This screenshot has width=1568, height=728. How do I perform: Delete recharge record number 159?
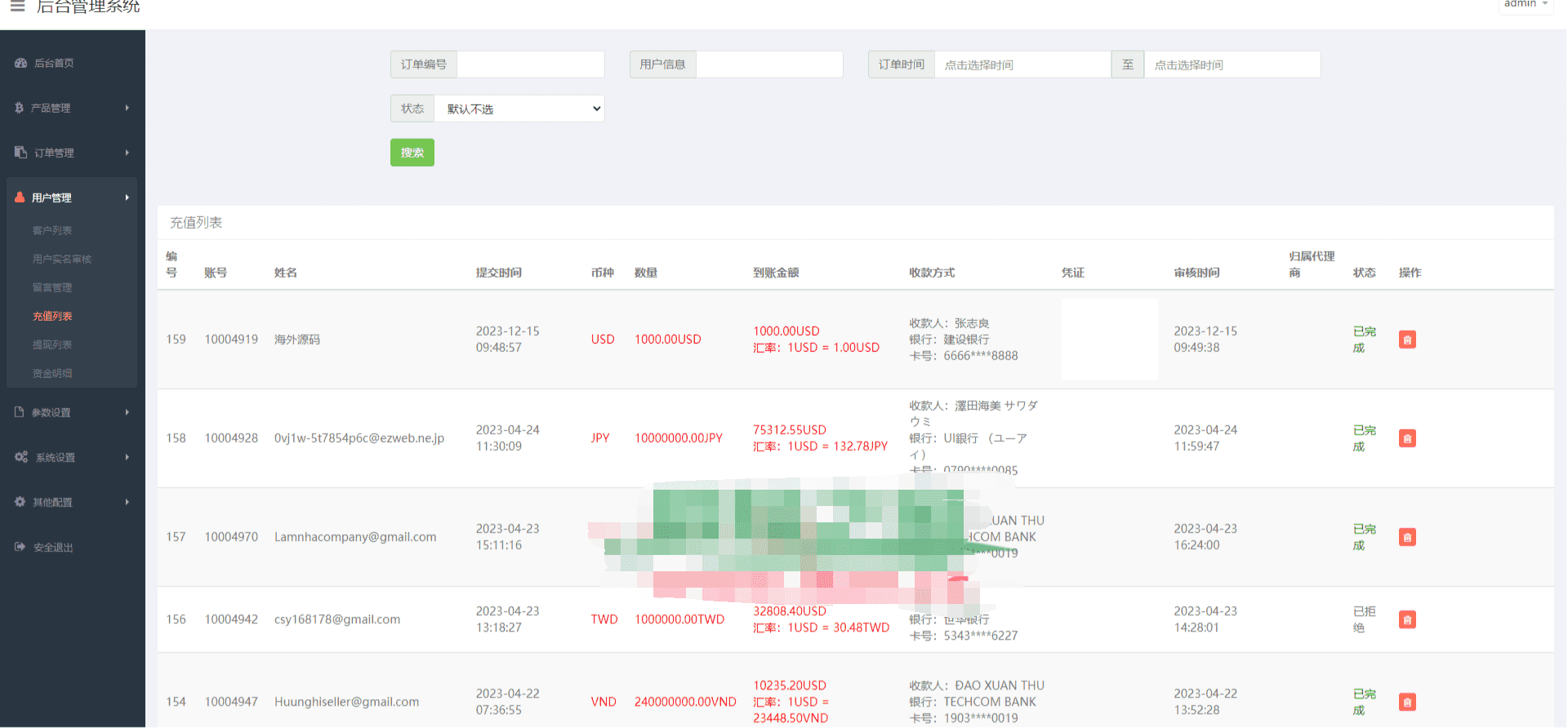(1406, 340)
